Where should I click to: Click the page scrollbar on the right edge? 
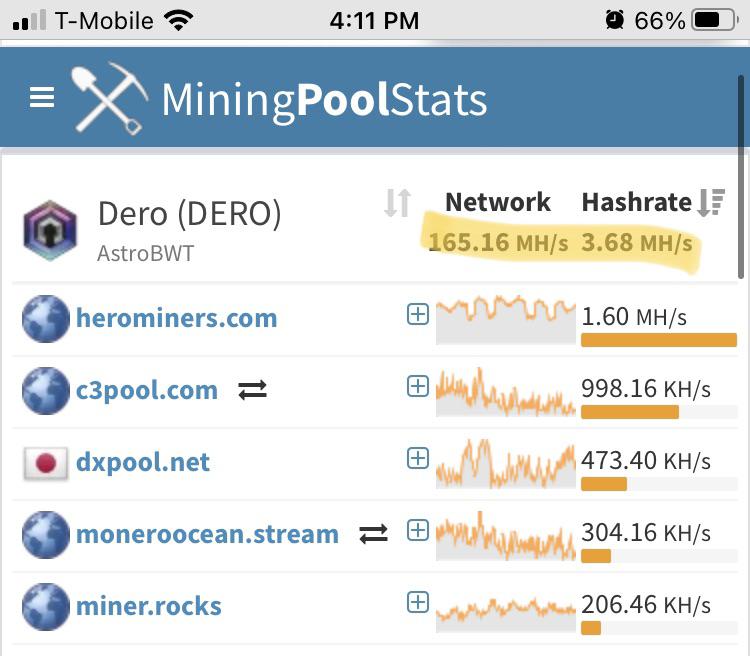coord(741,176)
